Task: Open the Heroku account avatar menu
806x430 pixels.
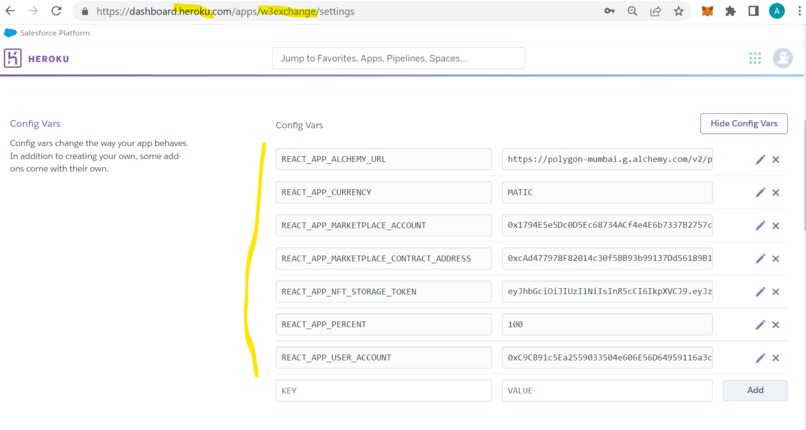Action: point(783,58)
